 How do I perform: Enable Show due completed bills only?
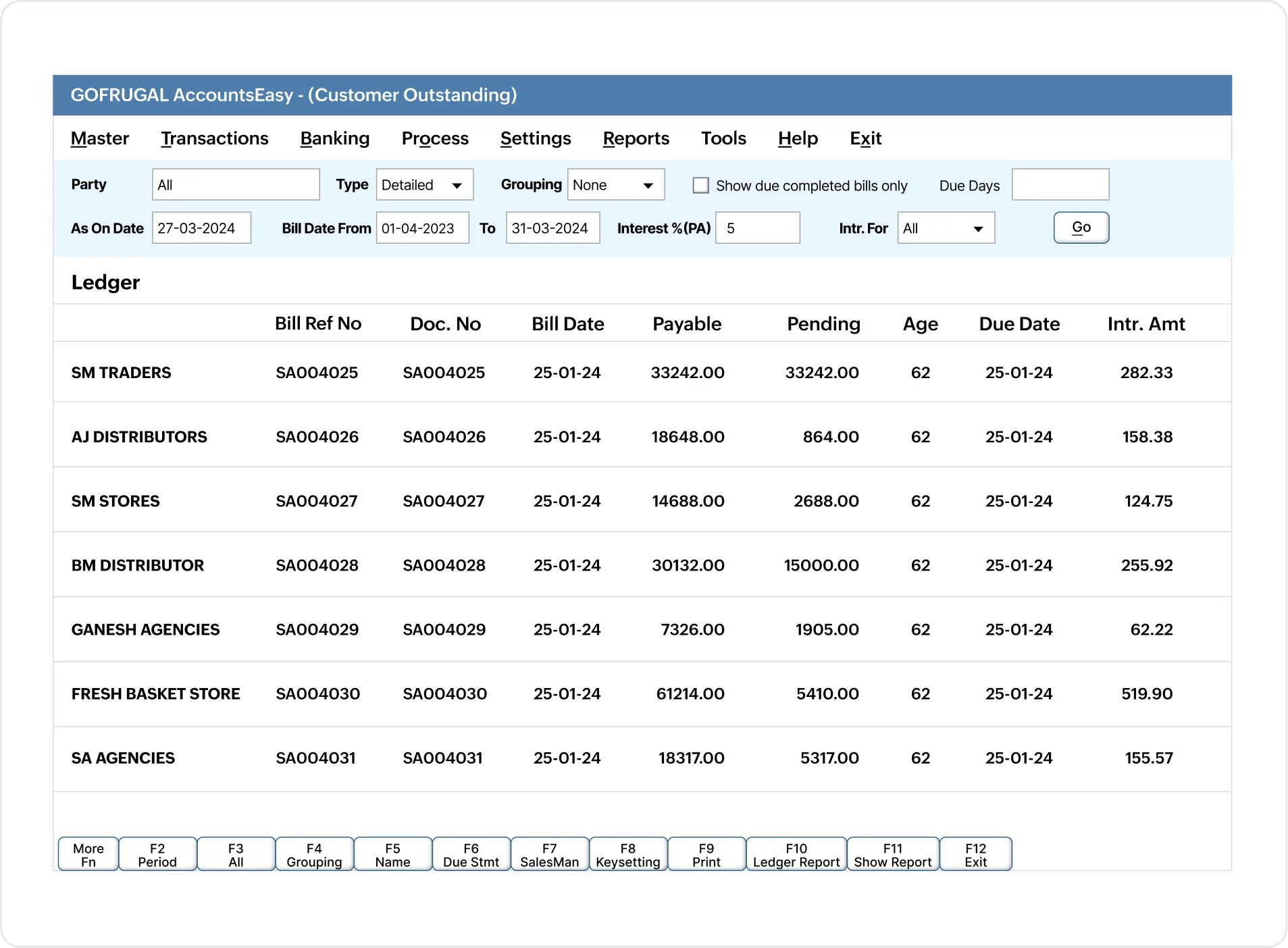(700, 185)
